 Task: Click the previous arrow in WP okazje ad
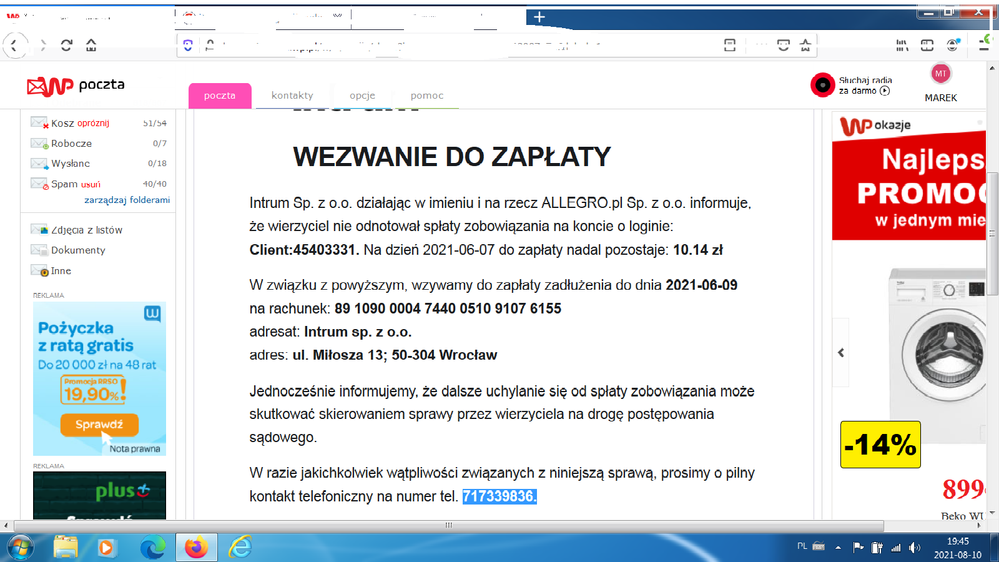pyautogui.click(x=841, y=352)
